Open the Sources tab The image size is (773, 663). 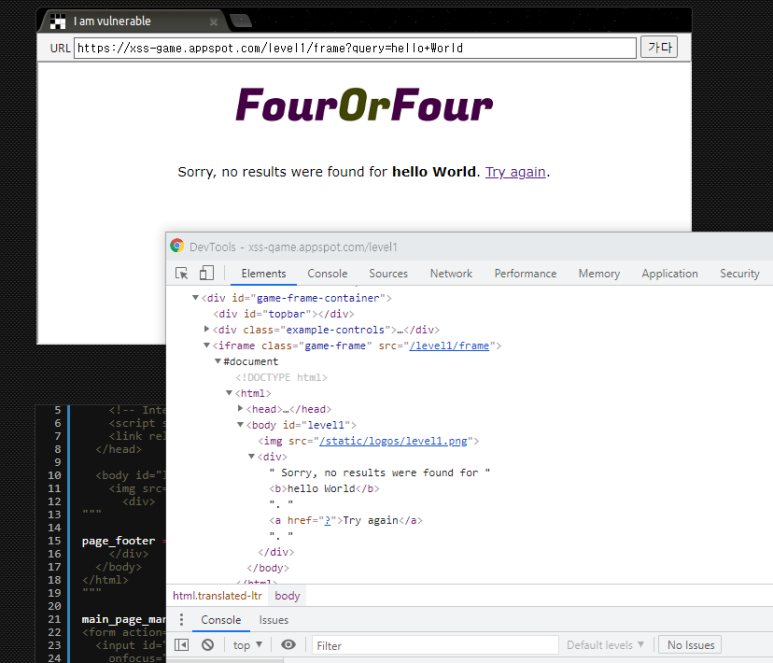tap(388, 274)
